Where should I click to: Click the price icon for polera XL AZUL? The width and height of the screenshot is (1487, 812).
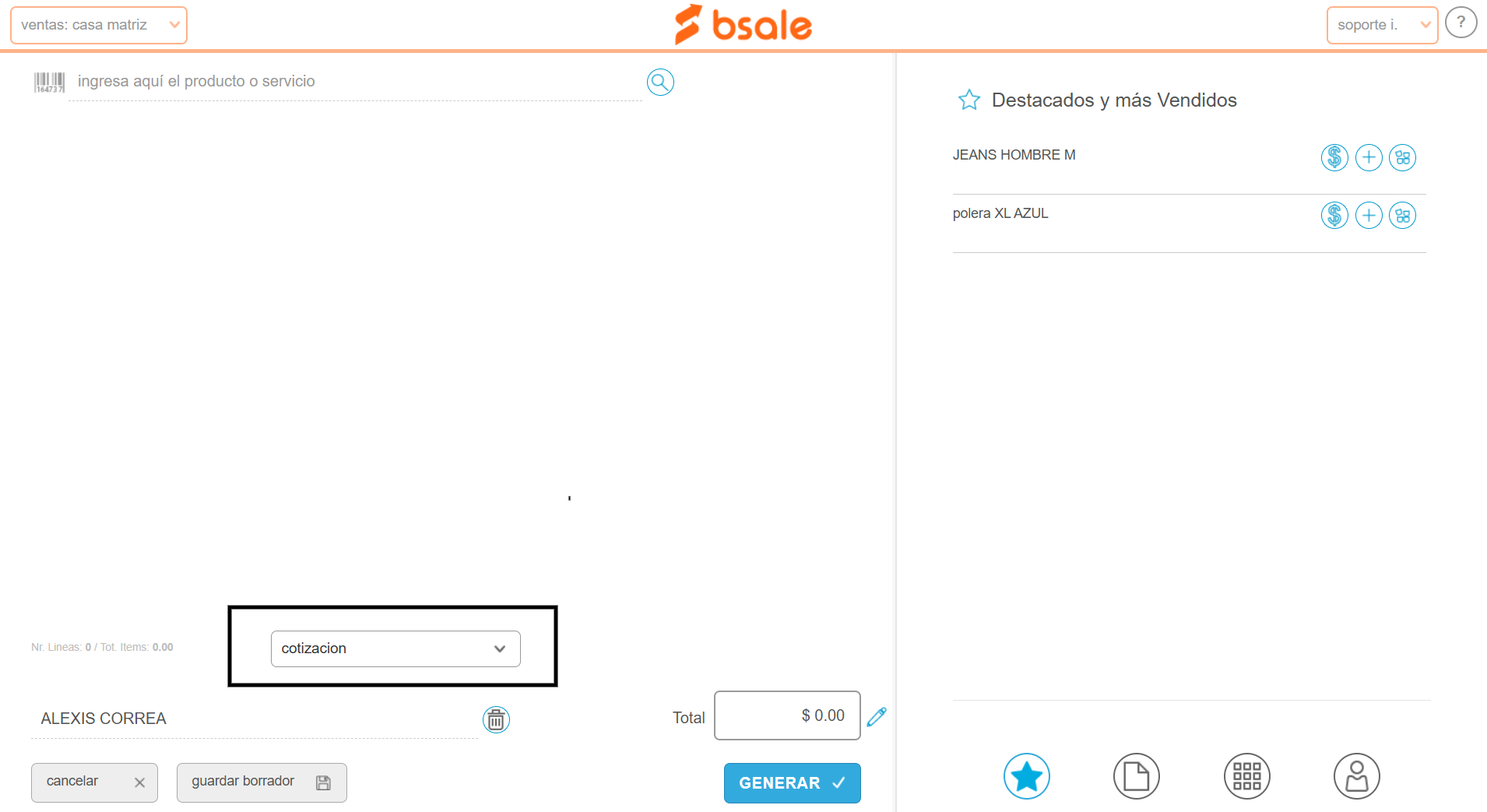coord(1334,215)
